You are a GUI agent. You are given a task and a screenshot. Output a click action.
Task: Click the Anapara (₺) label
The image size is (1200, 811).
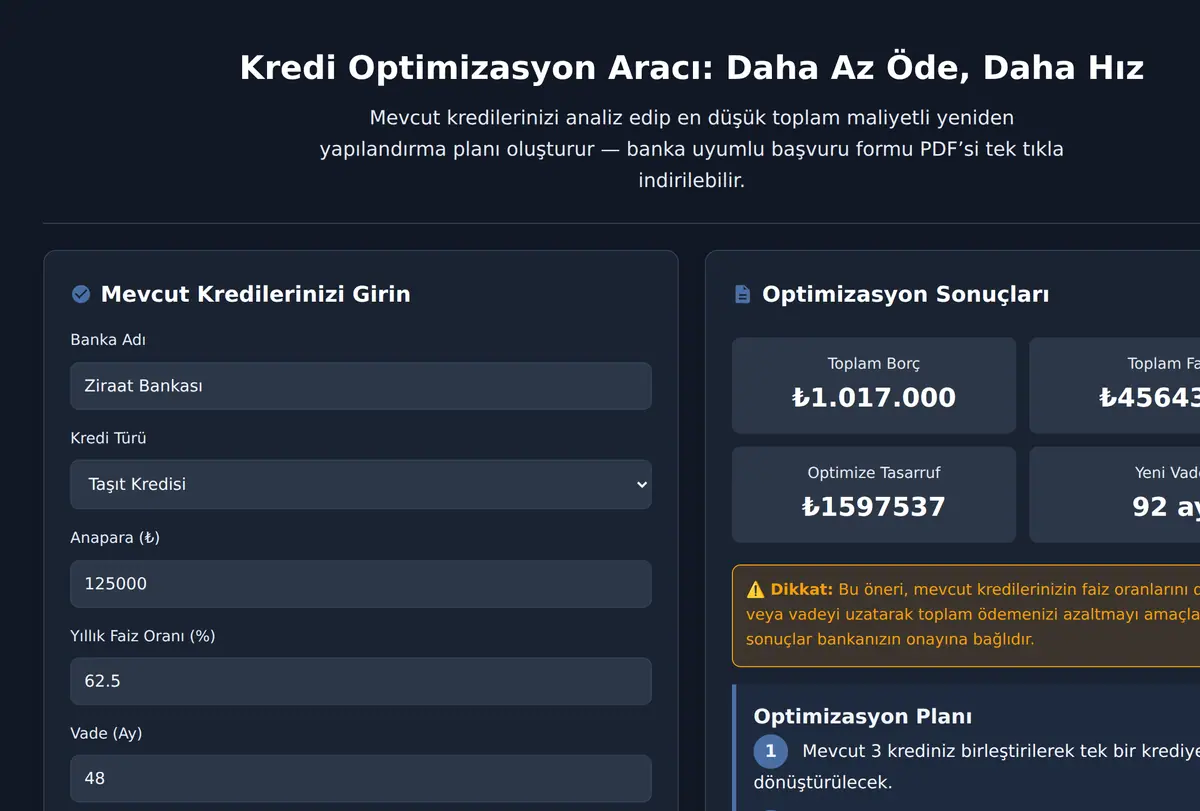[x=115, y=538]
